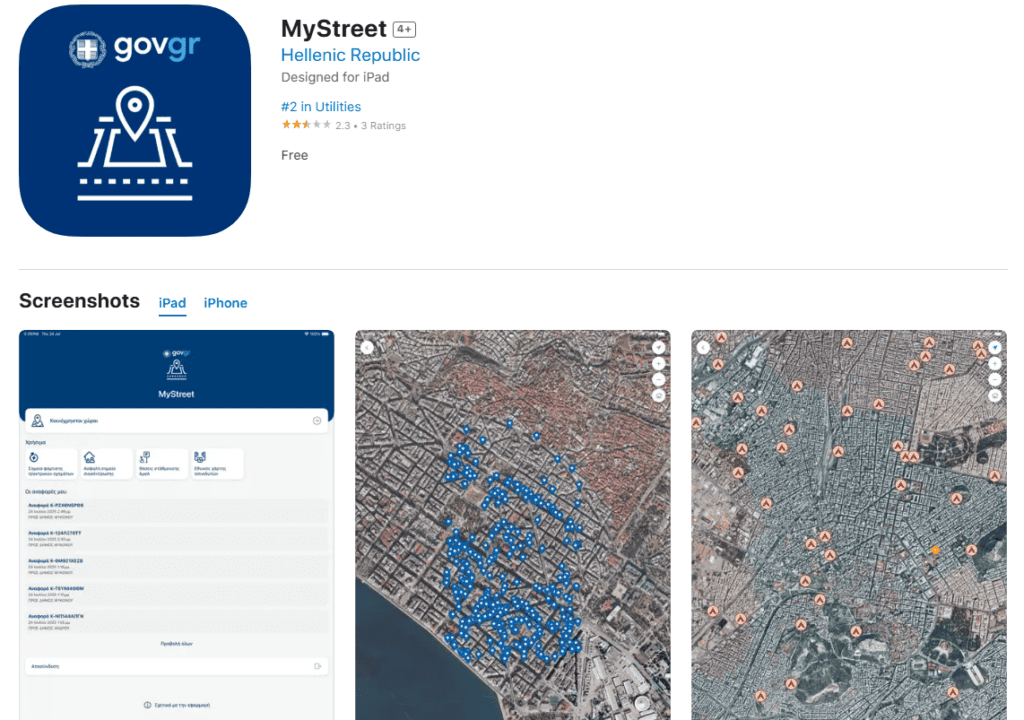The image size is (1024, 720).
Task: Open the MyStreet home screen screenshot
Action: point(176,525)
